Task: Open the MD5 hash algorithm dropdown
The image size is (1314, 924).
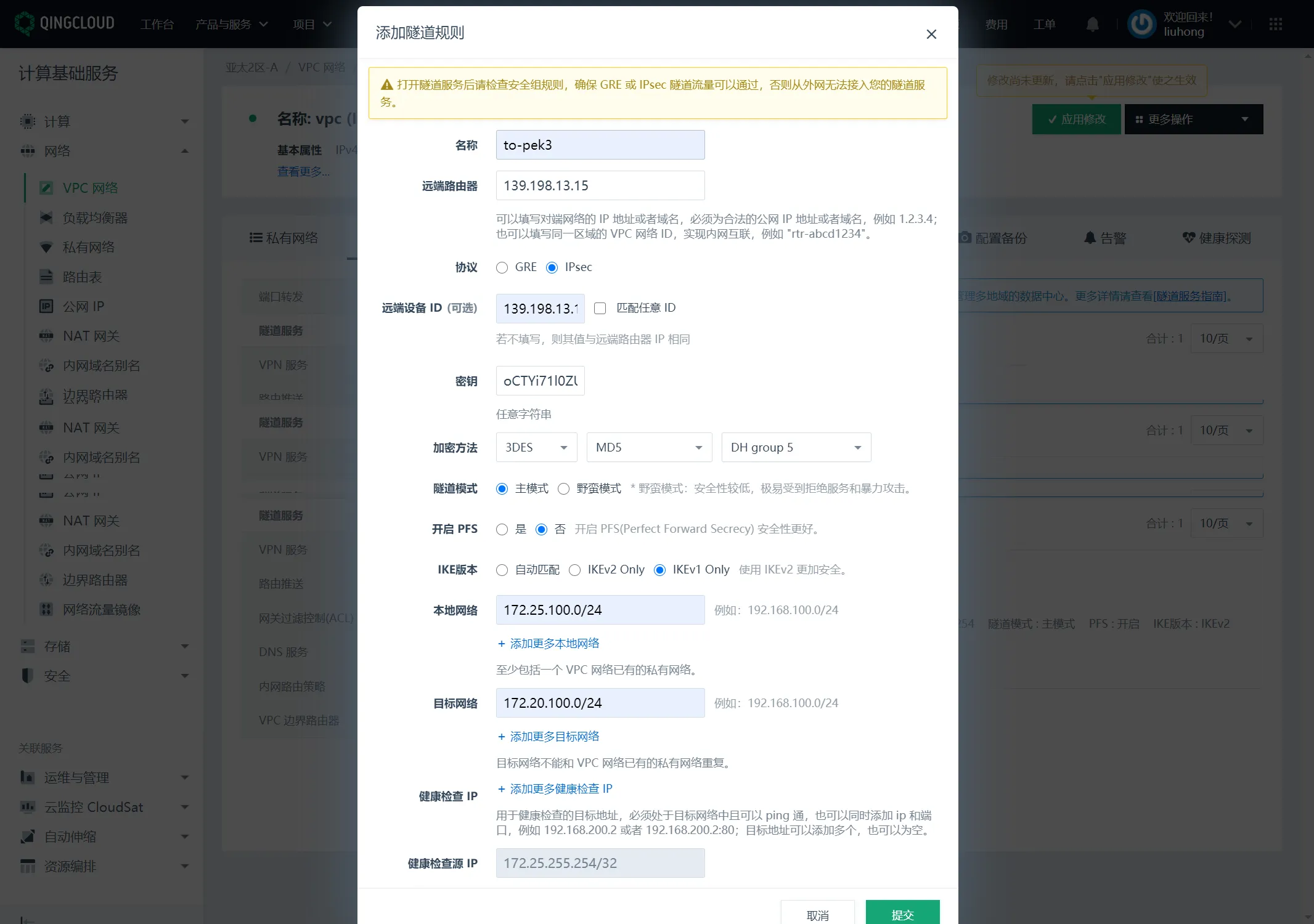Action: point(649,447)
